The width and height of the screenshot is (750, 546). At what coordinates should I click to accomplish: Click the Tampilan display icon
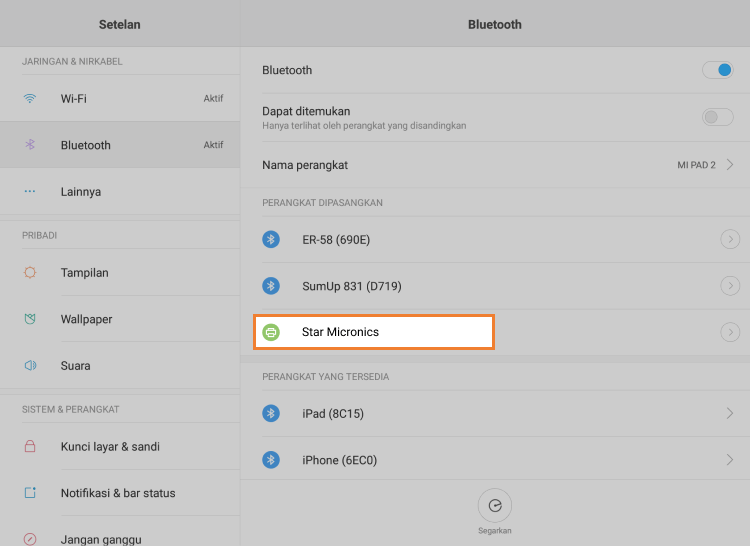[x=30, y=273]
